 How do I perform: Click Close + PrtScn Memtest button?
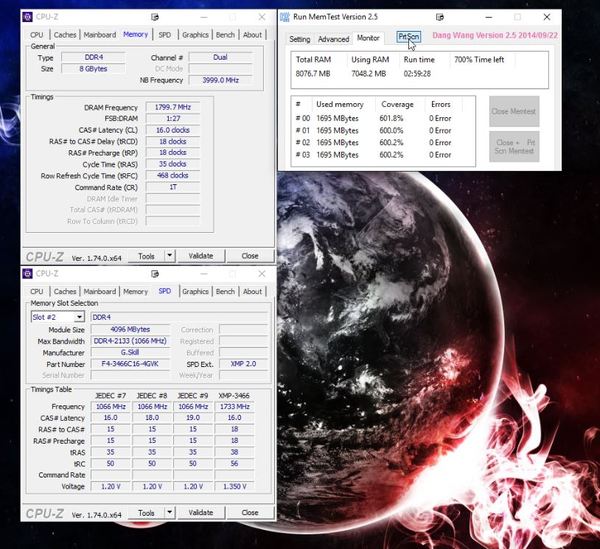514,147
